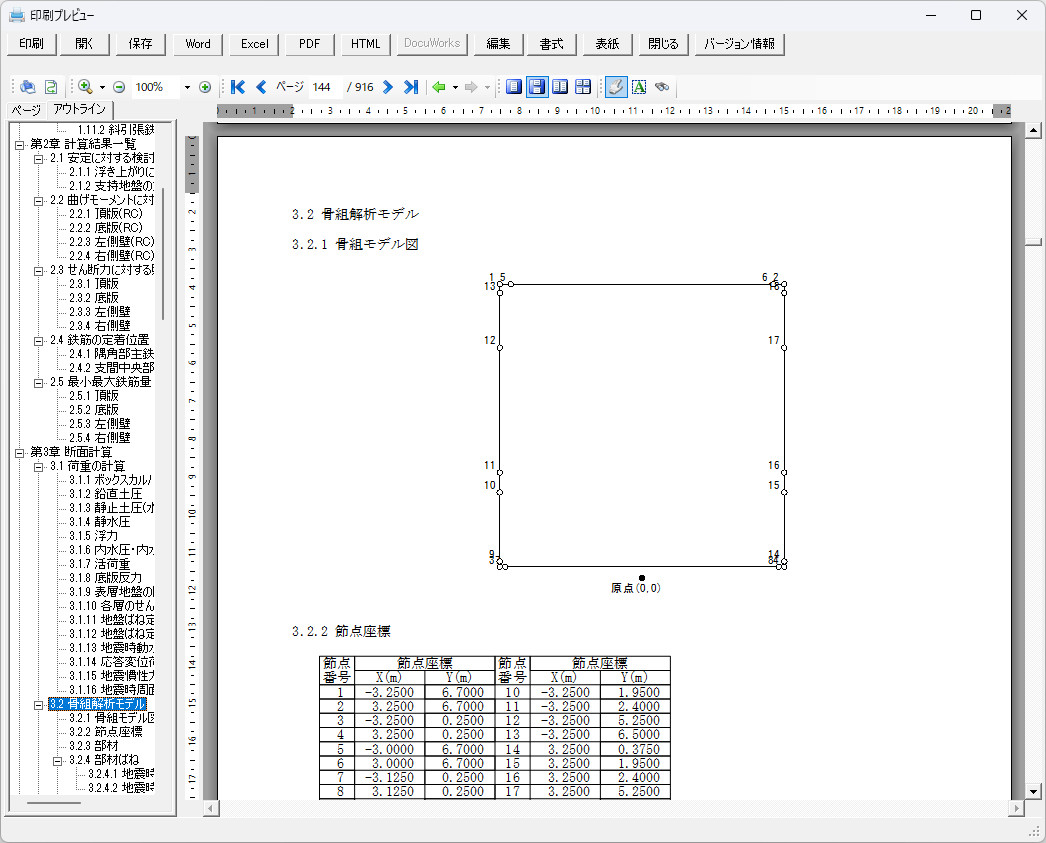Viewport: 1046px width, 843px height.
Task: Jump to the last page
Action: [410, 87]
